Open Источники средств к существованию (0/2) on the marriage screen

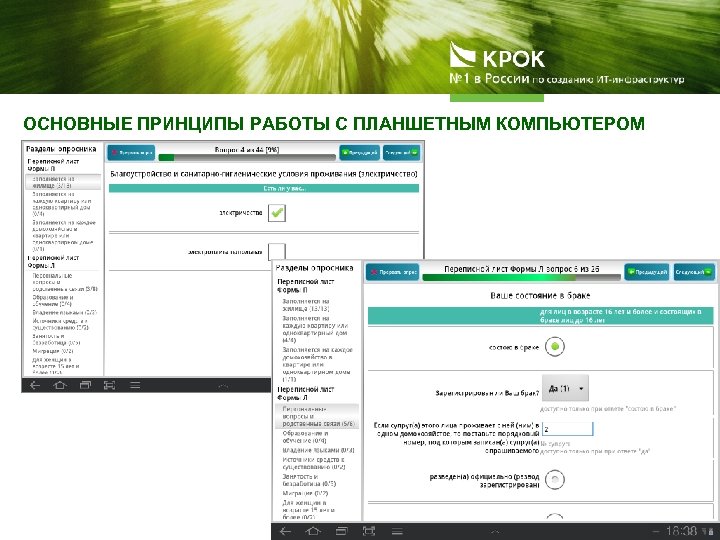click(314, 463)
